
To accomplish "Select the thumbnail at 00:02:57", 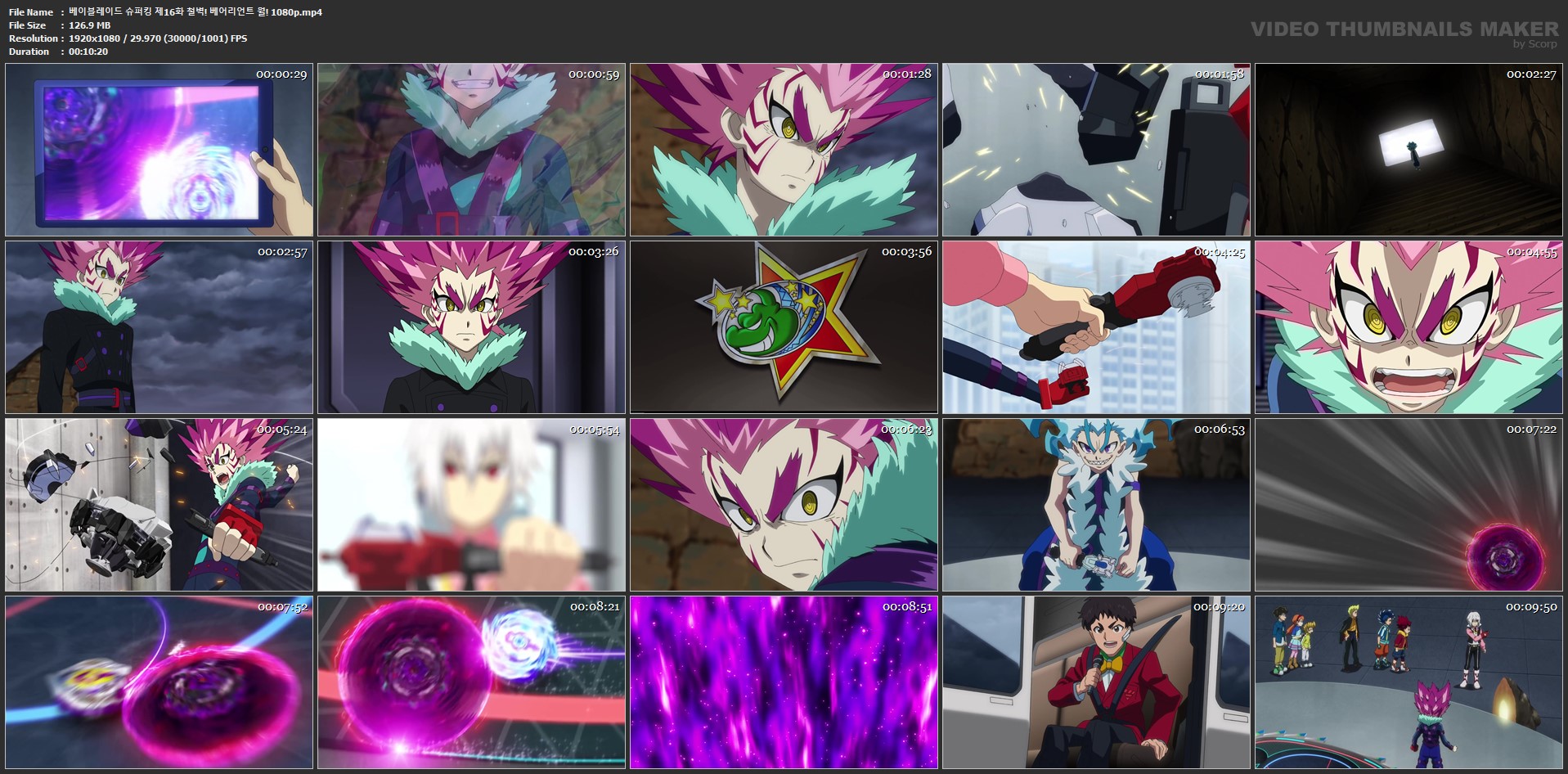I will (159, 327).
